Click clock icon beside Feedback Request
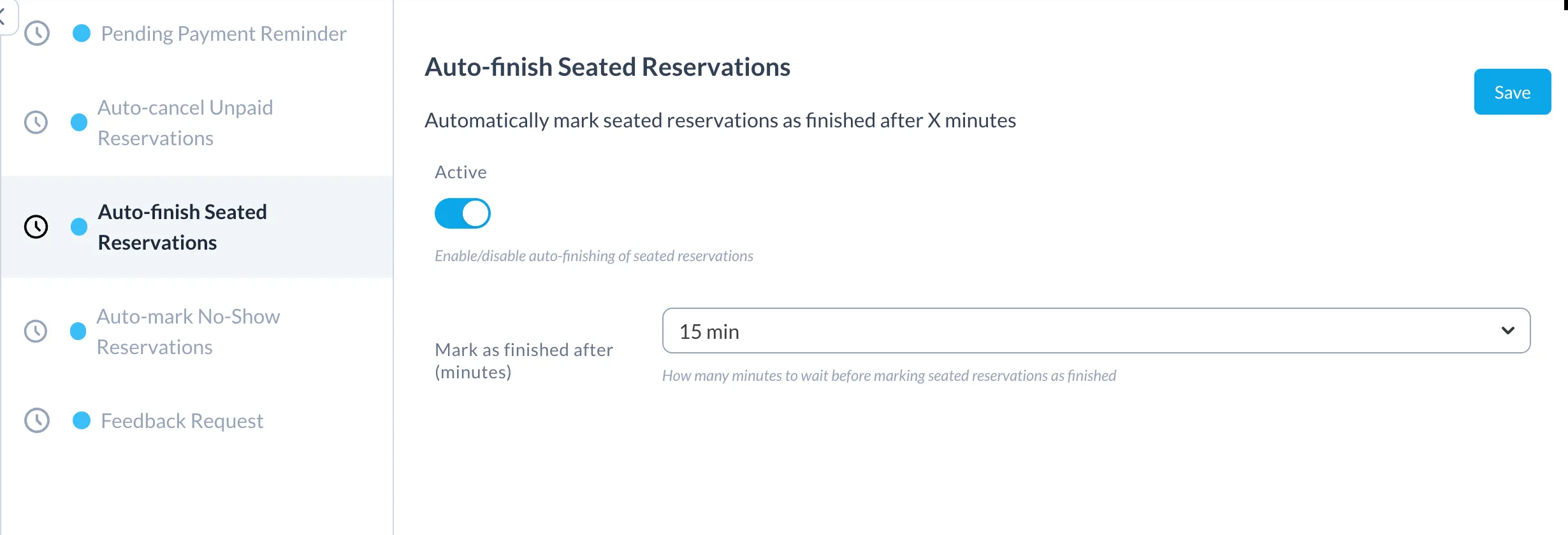 click(x=37, y=420)
